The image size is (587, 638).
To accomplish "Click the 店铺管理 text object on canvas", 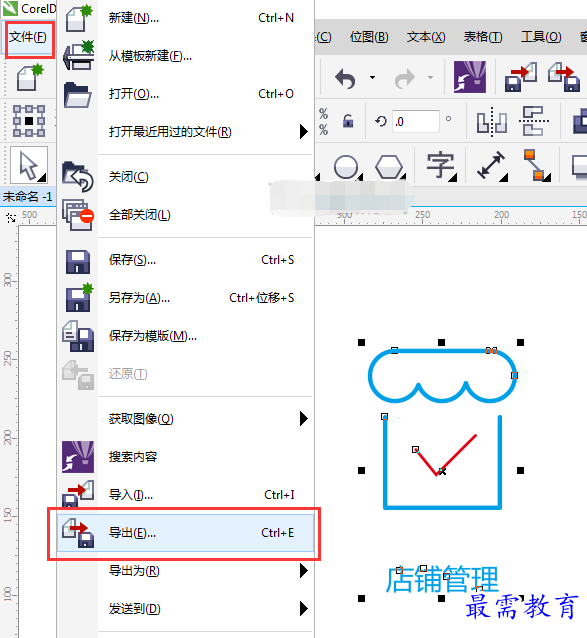I will tap(442, 579).
